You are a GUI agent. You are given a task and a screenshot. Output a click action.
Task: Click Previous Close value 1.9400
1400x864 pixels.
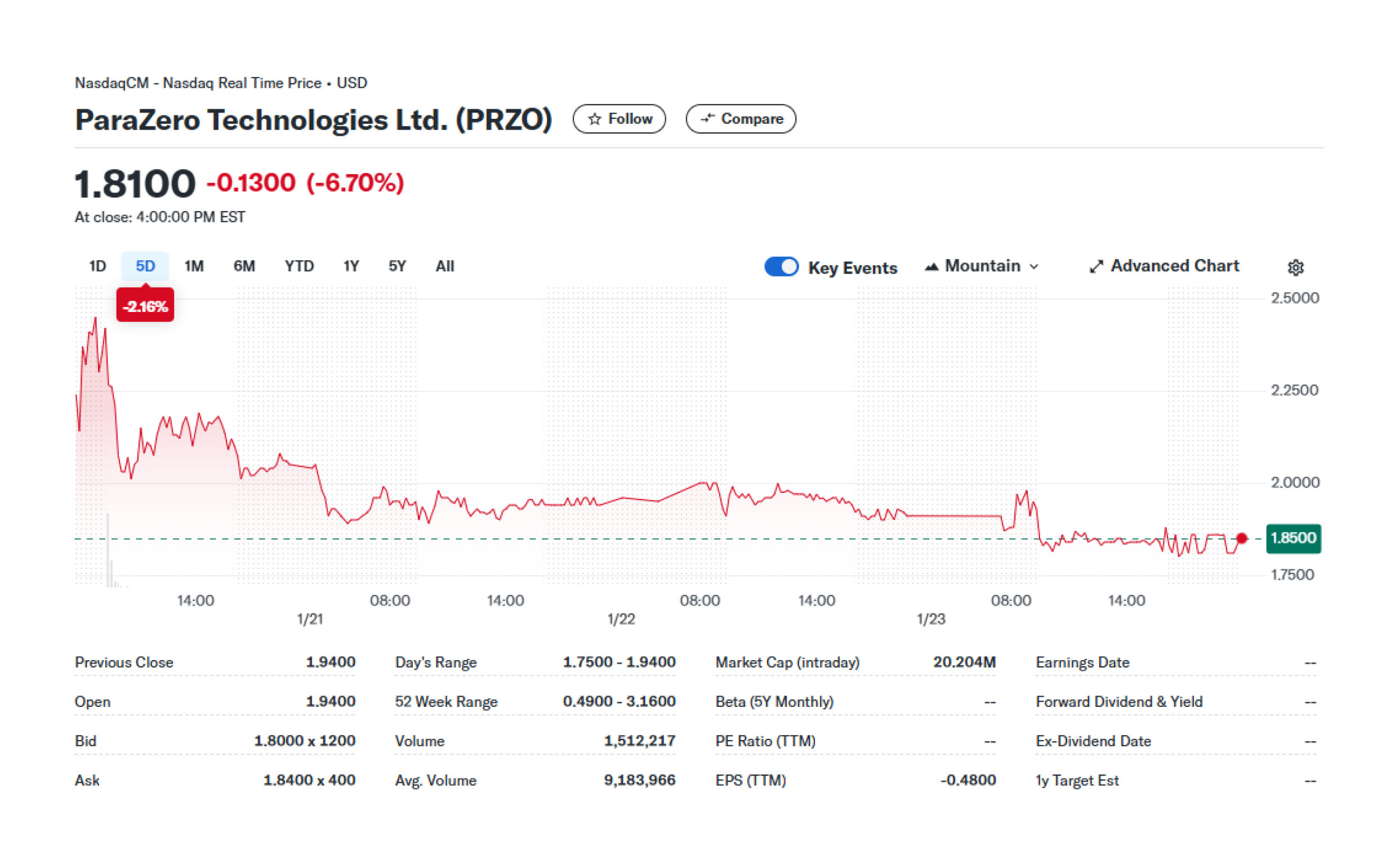pos(330,662)
